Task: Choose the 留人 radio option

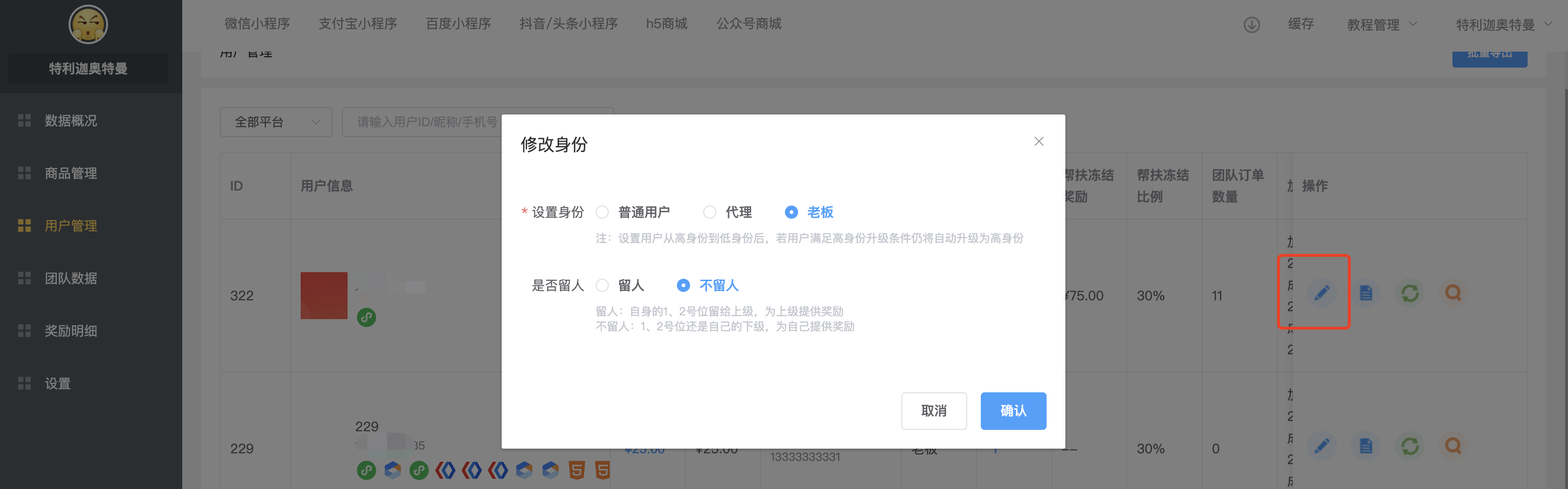Action: click(x=602, y=285)
